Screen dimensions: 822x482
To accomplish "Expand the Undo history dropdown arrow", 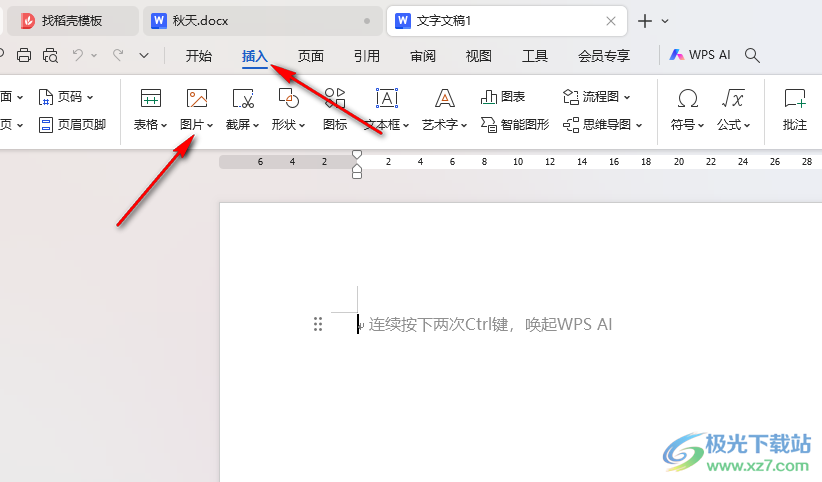I will tap(94, 55).
